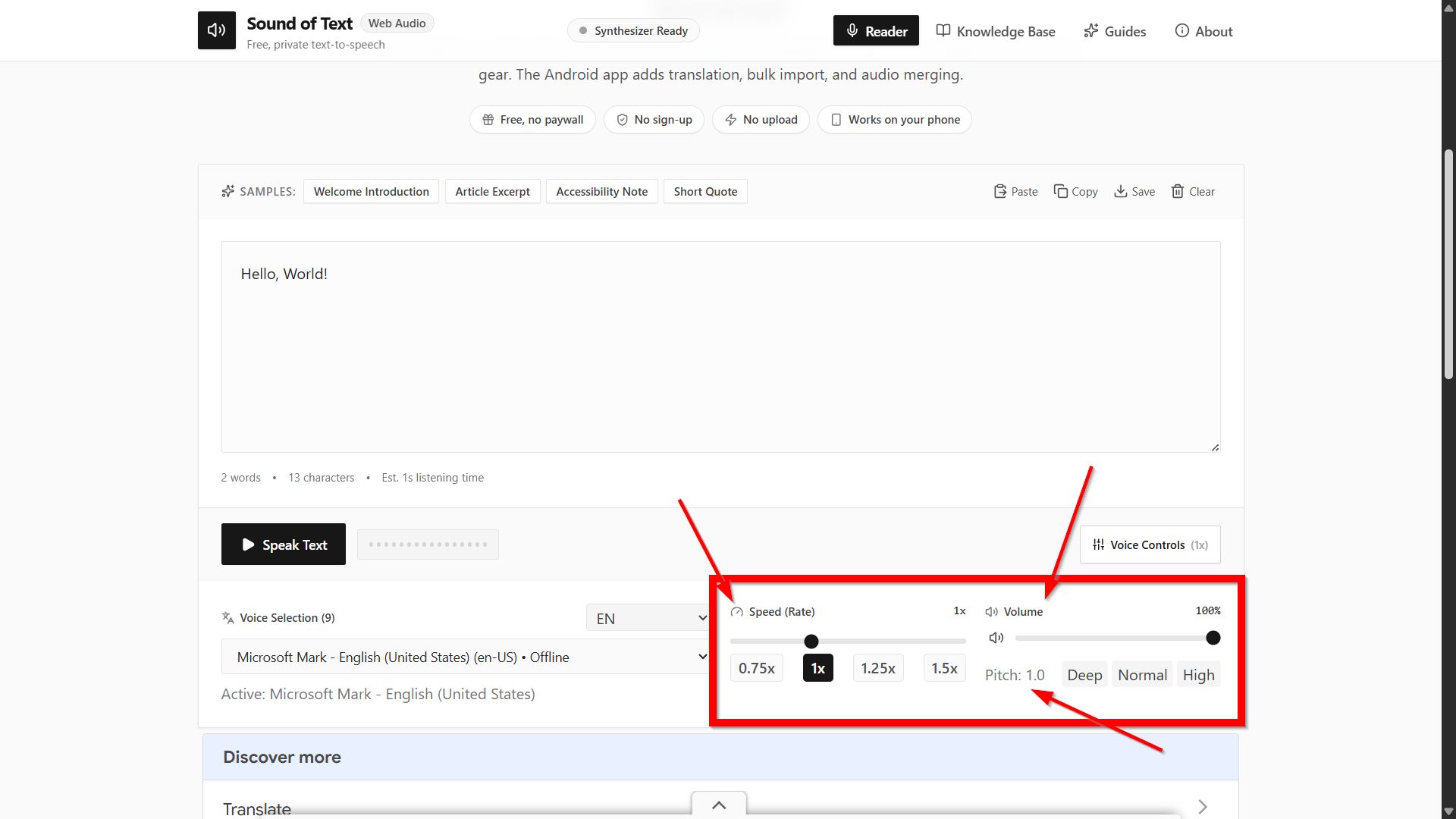The height and width of the screenshot is (819, 1456).
Task: Click the 2 words count
Action: (240, 478)
